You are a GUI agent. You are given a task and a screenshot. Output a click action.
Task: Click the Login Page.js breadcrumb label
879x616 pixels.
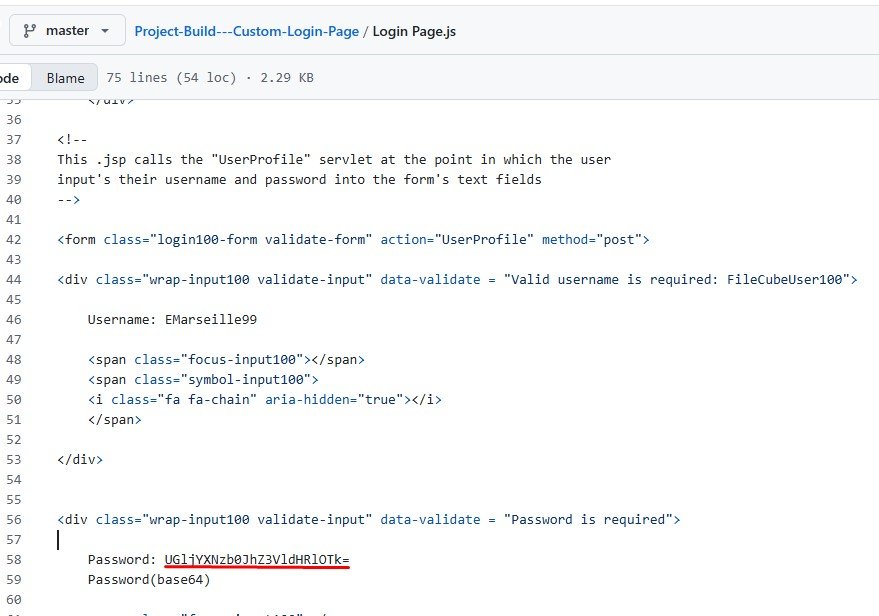tap(414, 31)
